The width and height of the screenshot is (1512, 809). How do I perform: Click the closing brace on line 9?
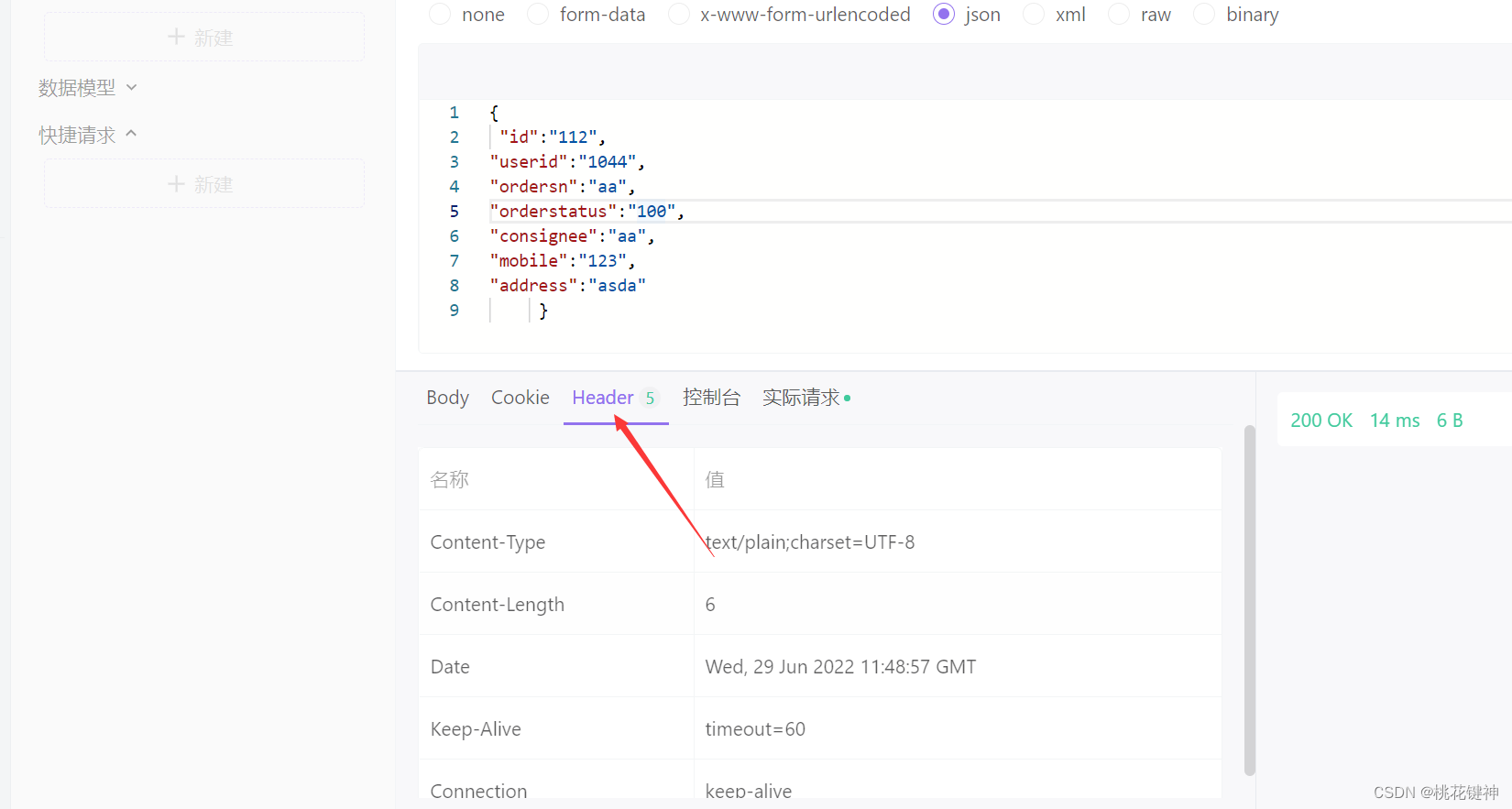pos(543,311)
